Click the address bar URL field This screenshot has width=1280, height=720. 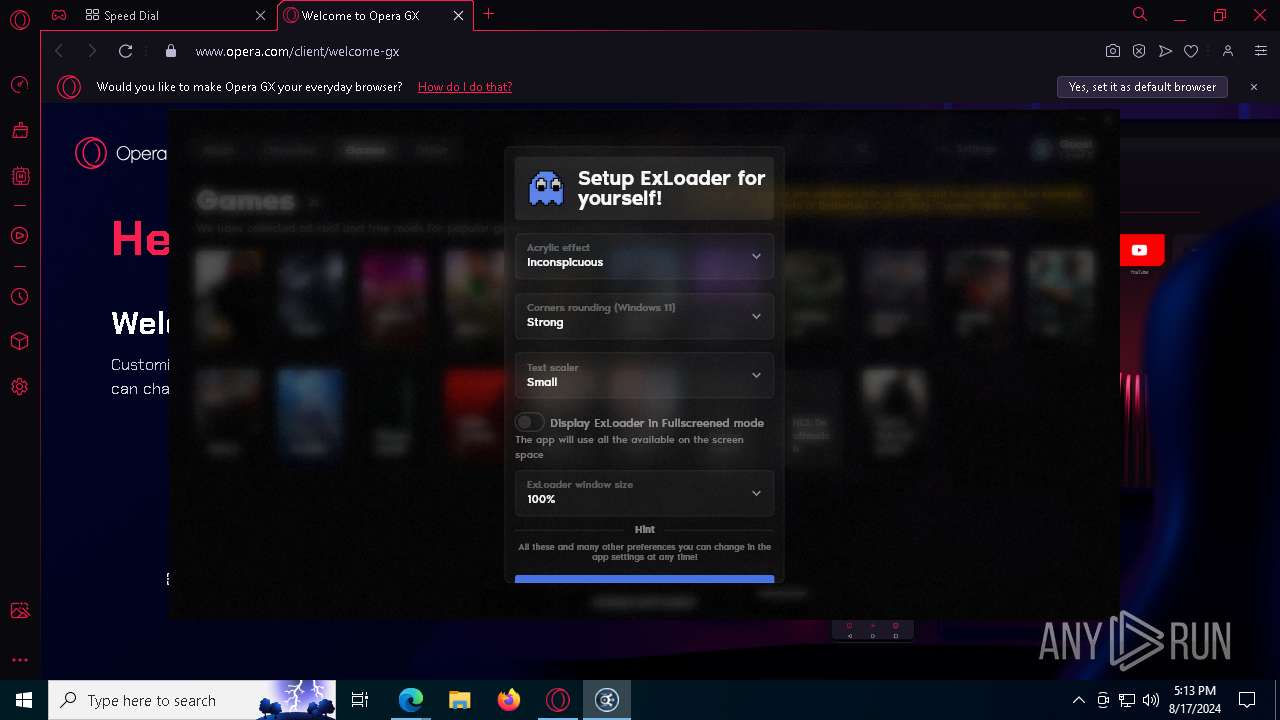click(x=640, y=51)
